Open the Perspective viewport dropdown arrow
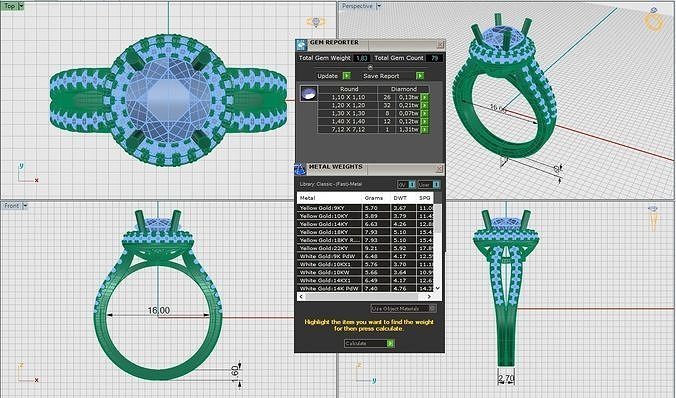The width and height of the screenshot is (676, 398). point(379,6)
